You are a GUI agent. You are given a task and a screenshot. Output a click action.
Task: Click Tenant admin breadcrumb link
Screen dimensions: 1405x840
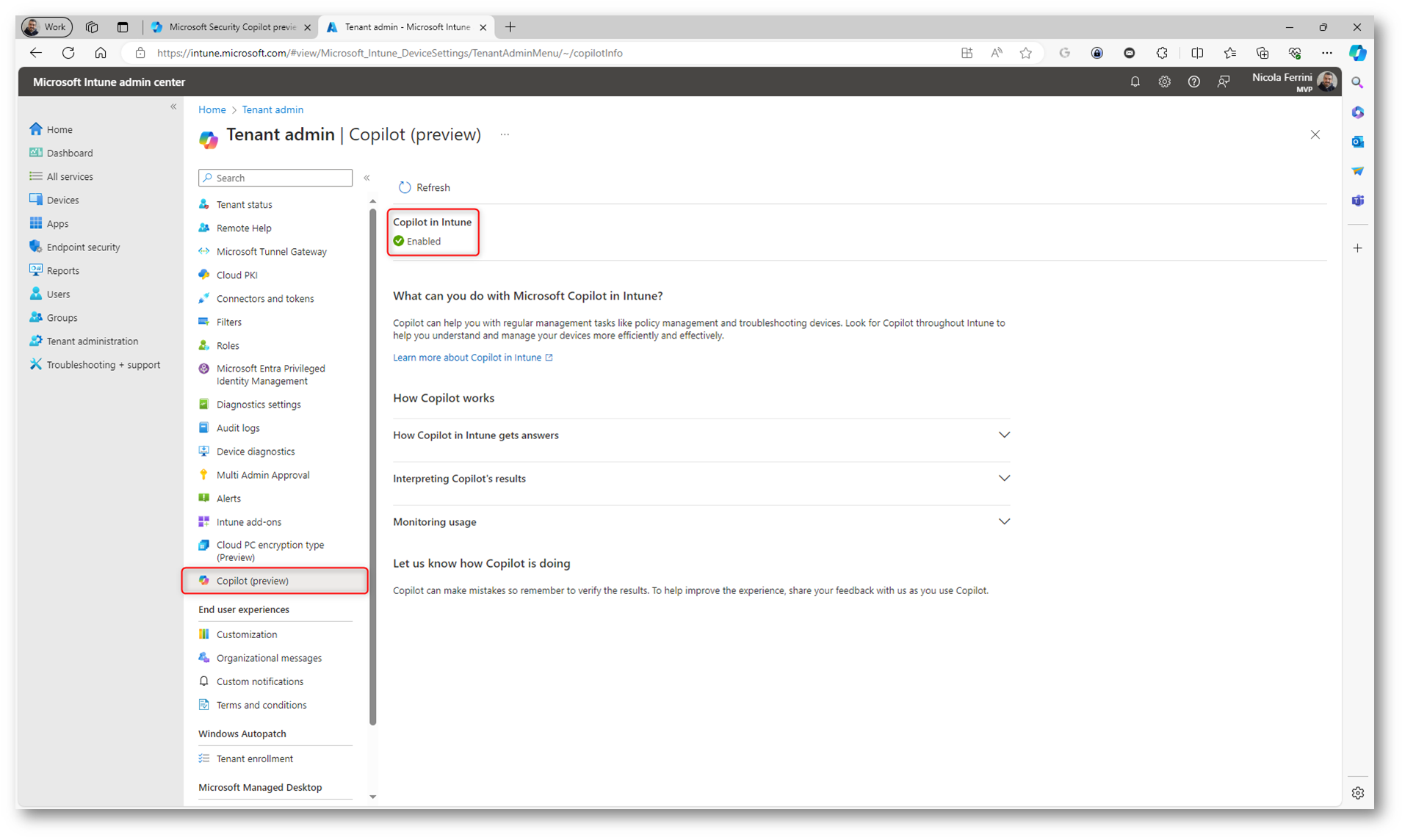click(x=272, y=109)
